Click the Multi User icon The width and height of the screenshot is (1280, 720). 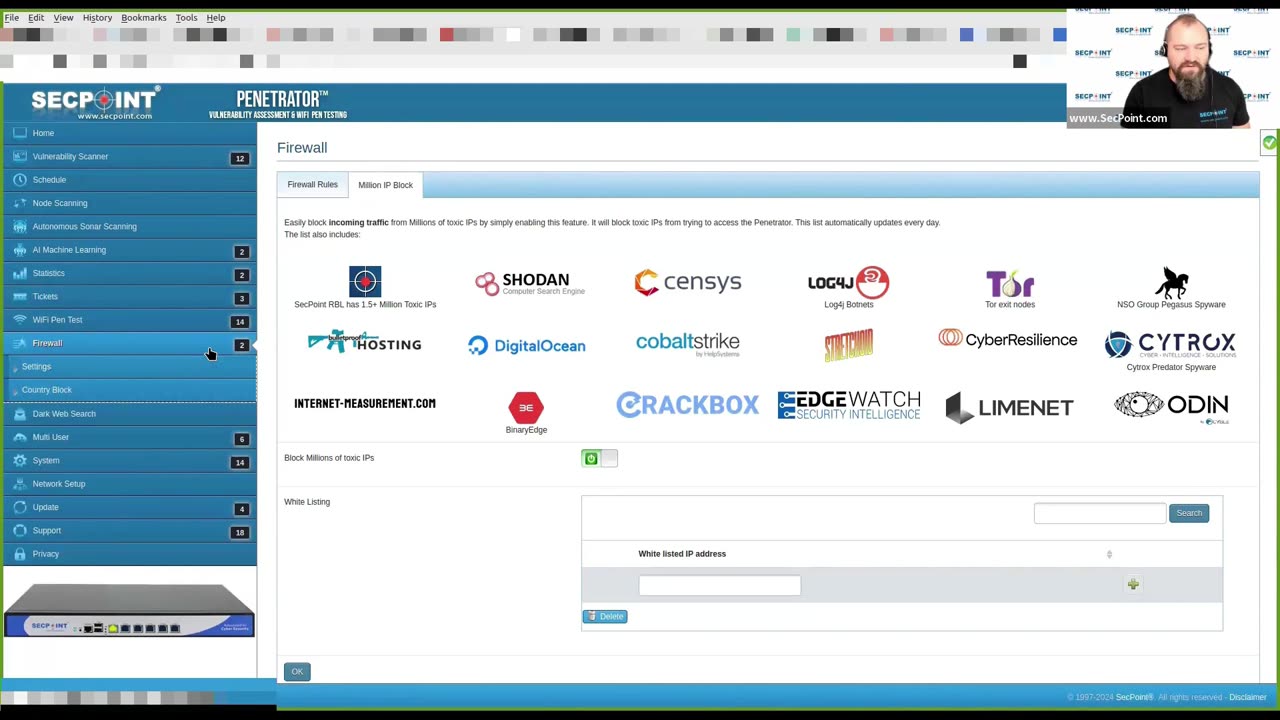coord(20,437)
